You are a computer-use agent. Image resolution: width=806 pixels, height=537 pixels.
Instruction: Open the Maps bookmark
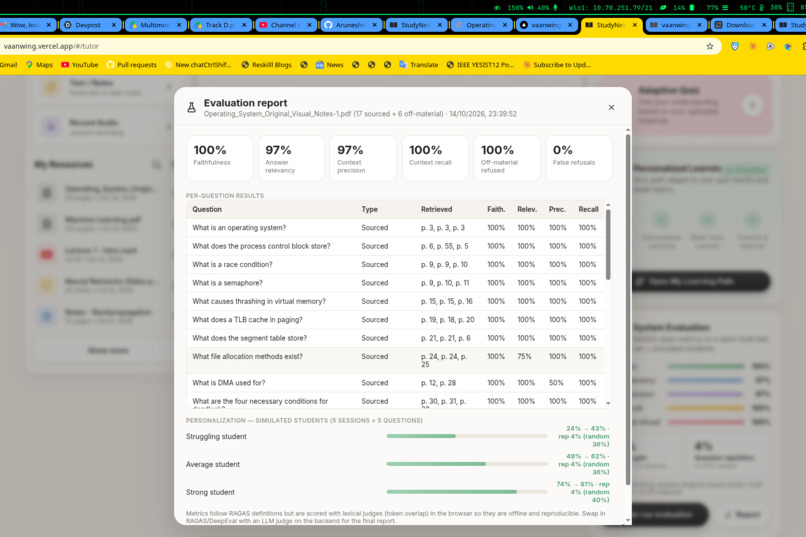point(40,65)
